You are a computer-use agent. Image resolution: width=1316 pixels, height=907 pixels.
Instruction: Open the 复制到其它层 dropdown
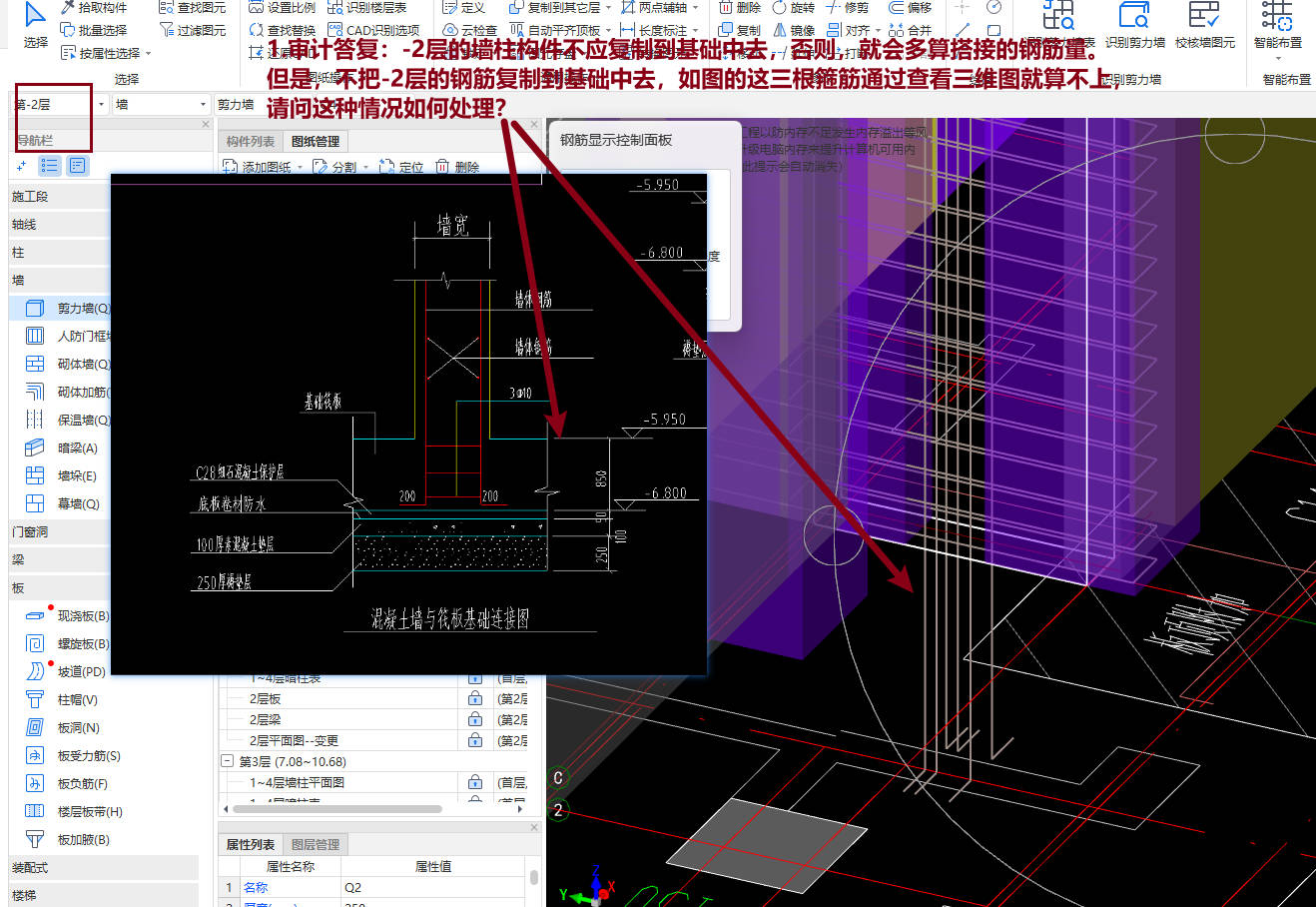click(x=608, y=7)
